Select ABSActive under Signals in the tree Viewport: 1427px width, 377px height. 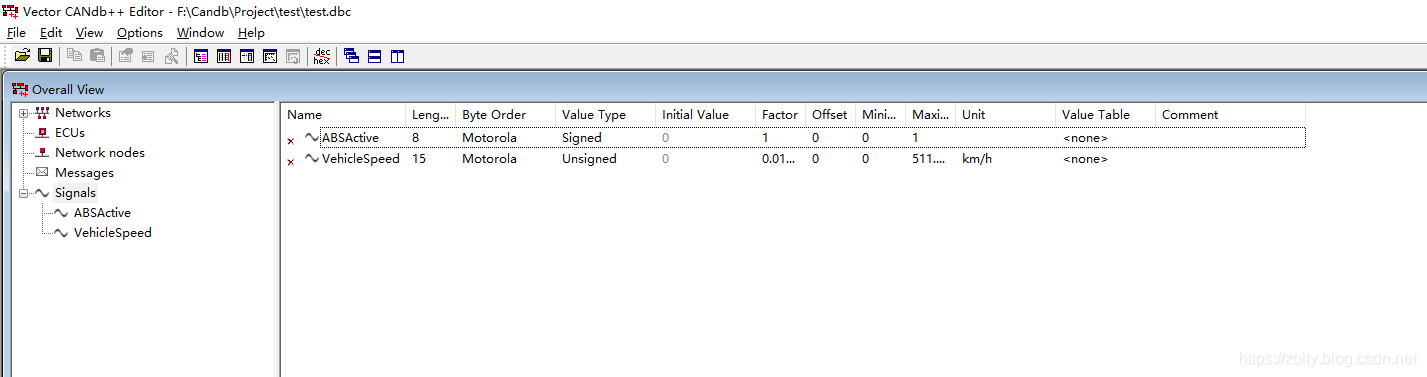[102, 213]
